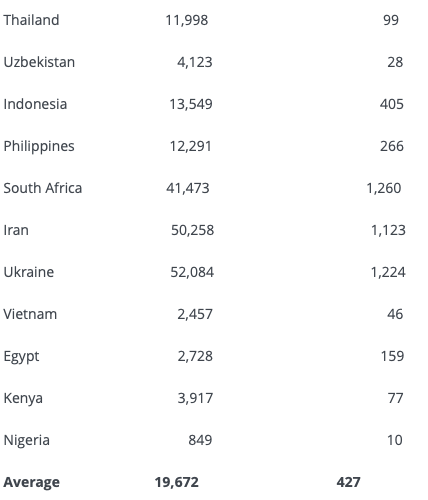
Task: Click the average total 19,672
Action: click(177, 482)
